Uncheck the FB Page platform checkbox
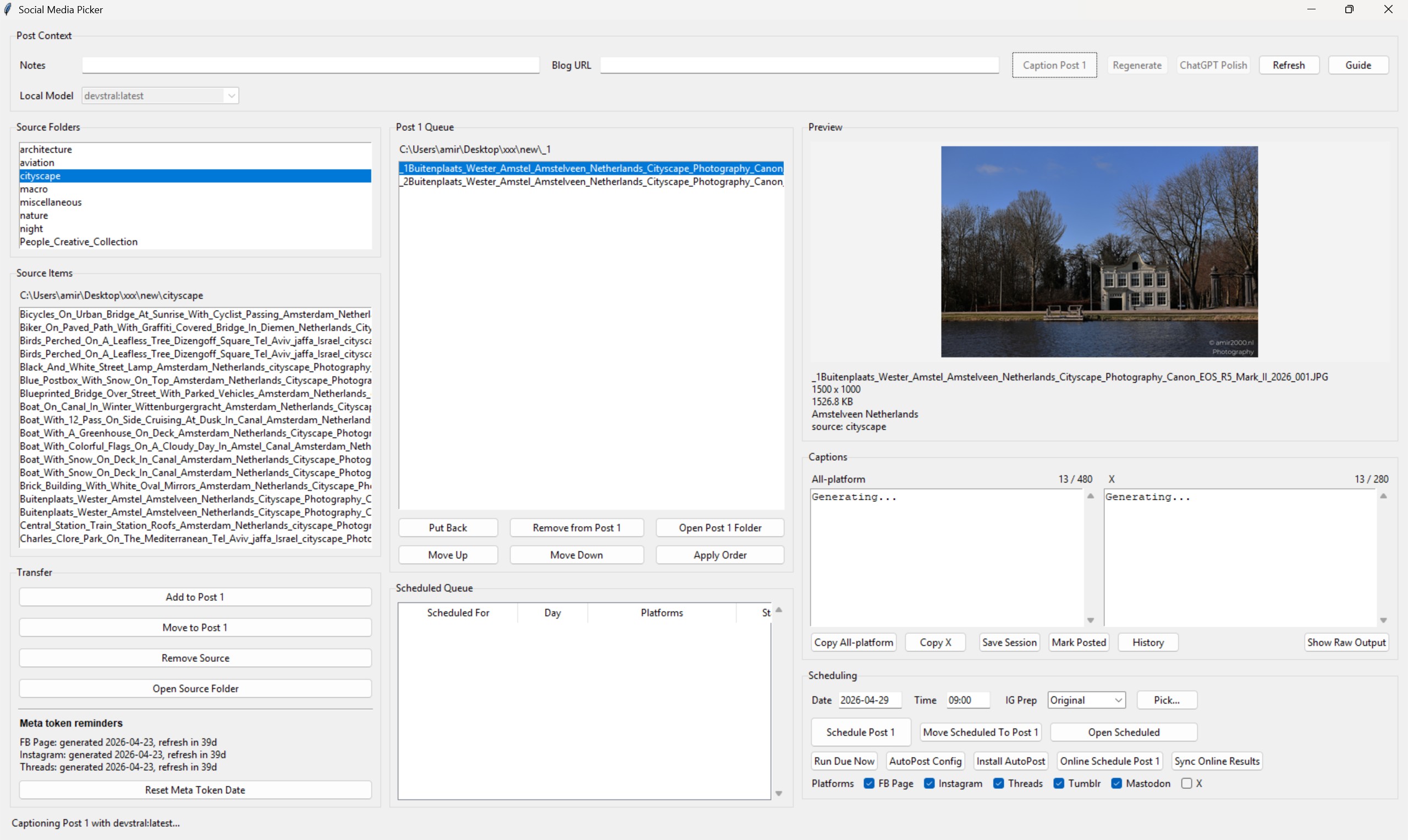The height and width of the screenshot is (840, 1408). (869, 783)
